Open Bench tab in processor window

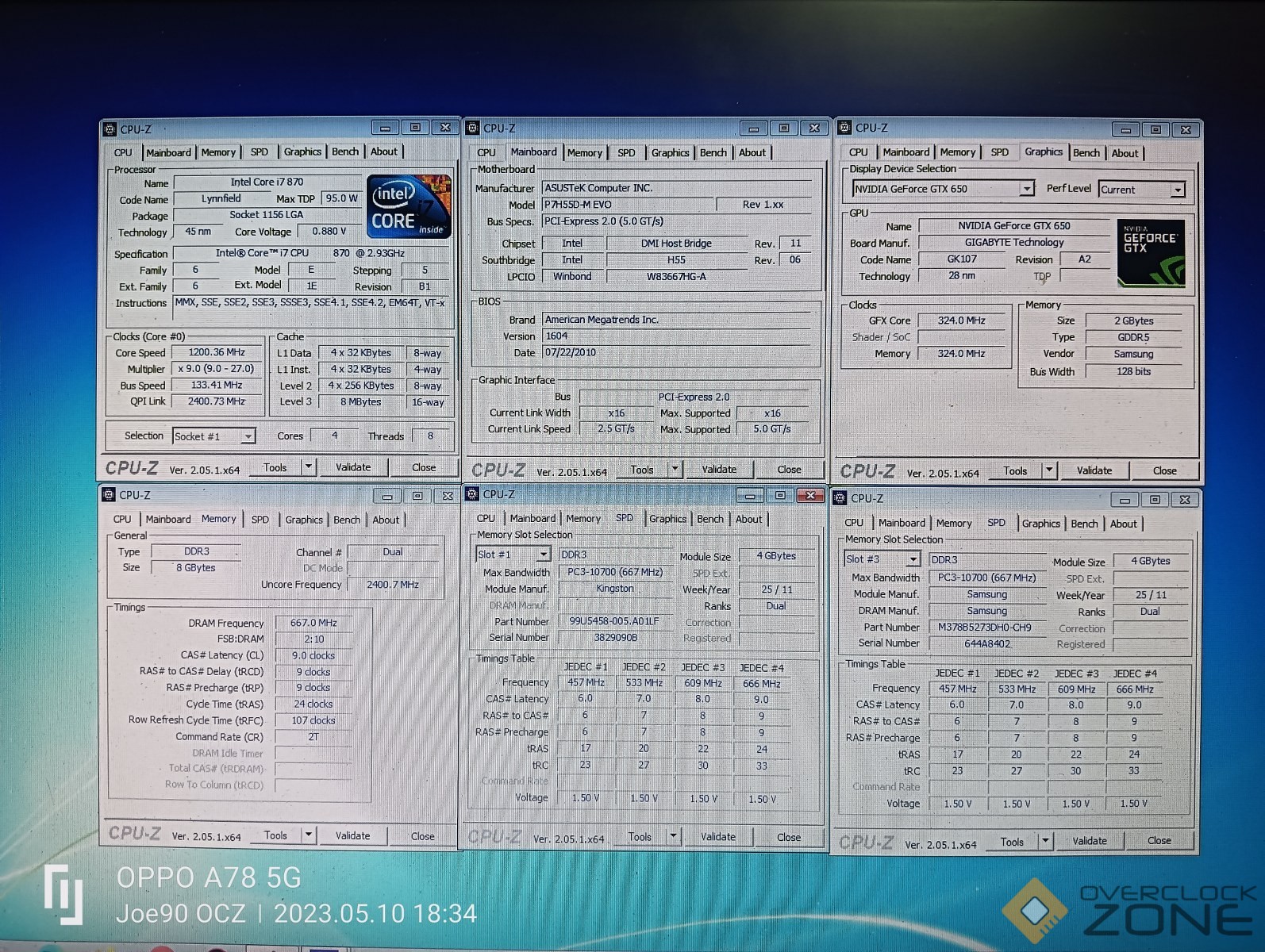coord(345,152)
